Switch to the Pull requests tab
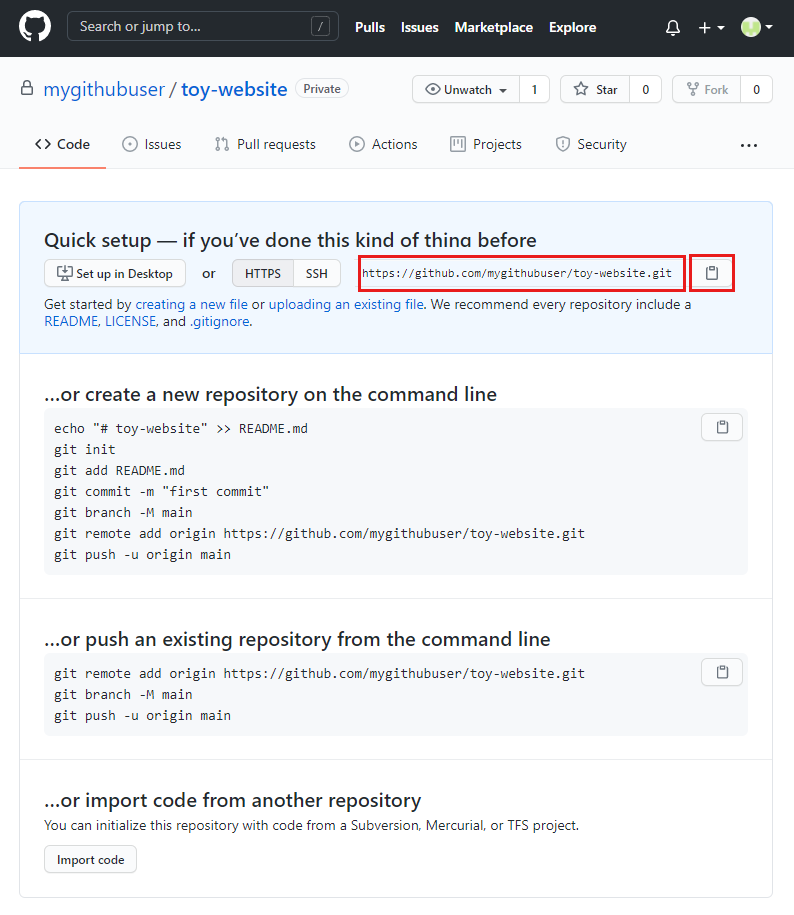Image resolution: width=794 pixels, height=915 pixels. tap(265, 144)
